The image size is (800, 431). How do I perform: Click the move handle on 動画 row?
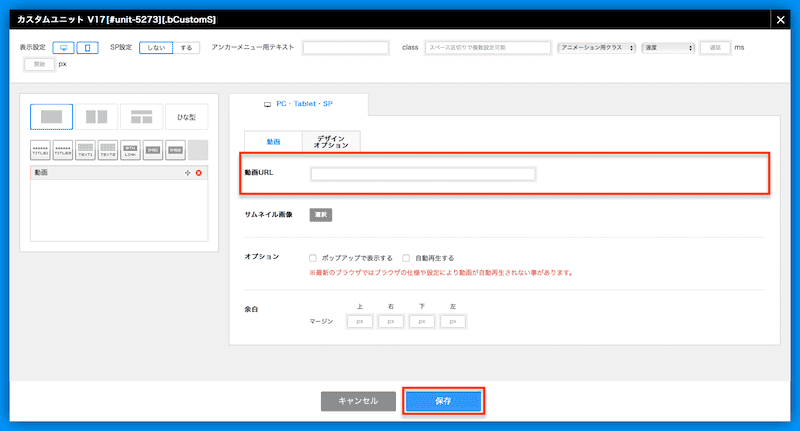pyautogui.click(x=187, y=173)
